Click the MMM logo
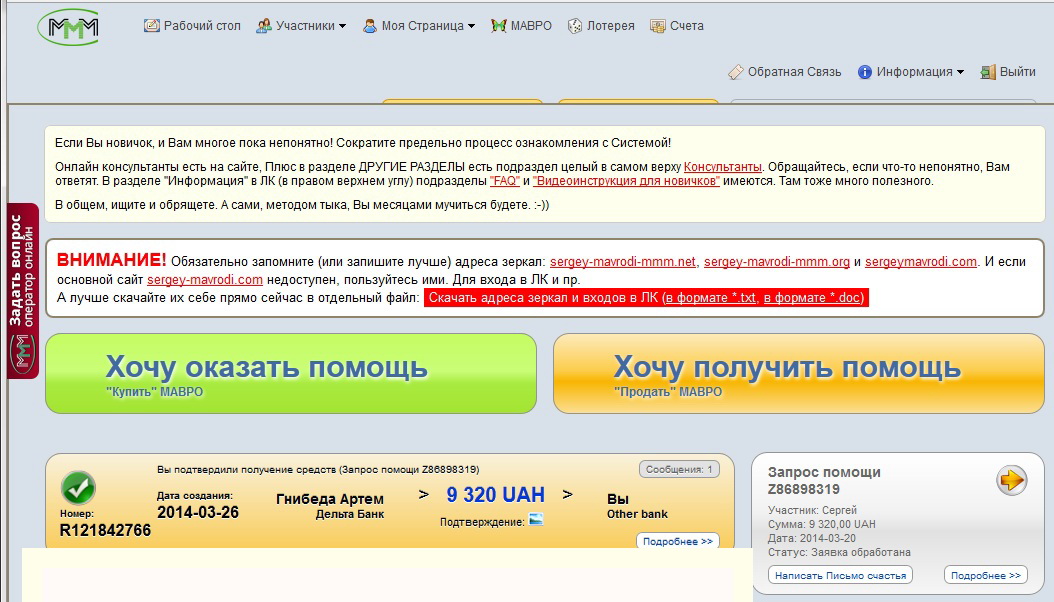 point(69,28)
